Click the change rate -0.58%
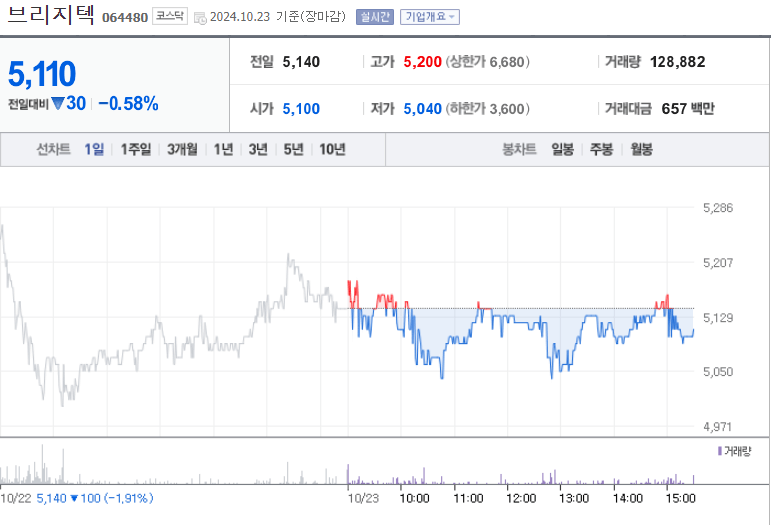 click(x=128, y=104)
